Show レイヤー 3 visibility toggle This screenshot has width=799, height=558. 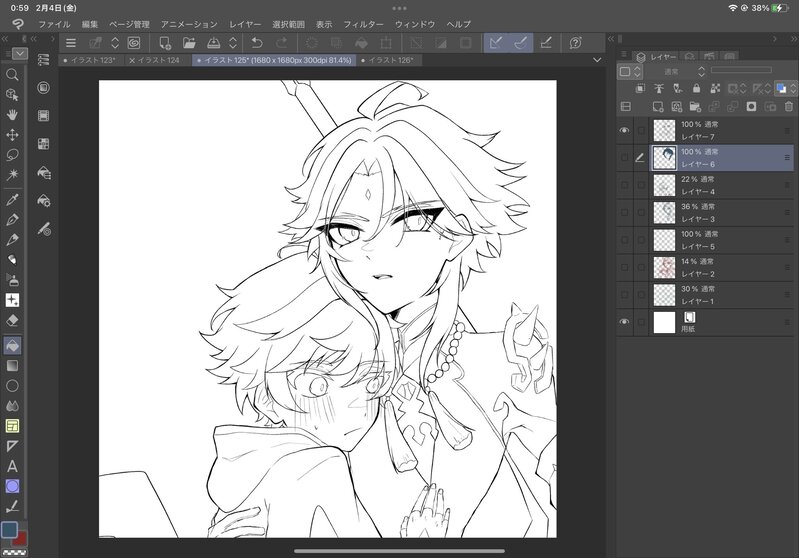tap(624, 212)
